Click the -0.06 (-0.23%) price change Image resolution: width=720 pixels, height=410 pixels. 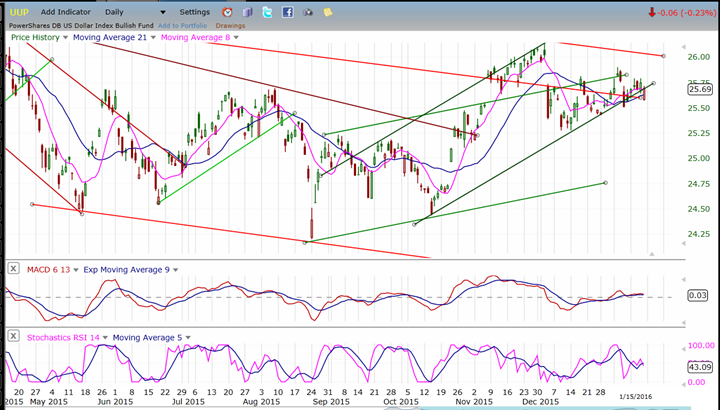[x=682, y=13]
